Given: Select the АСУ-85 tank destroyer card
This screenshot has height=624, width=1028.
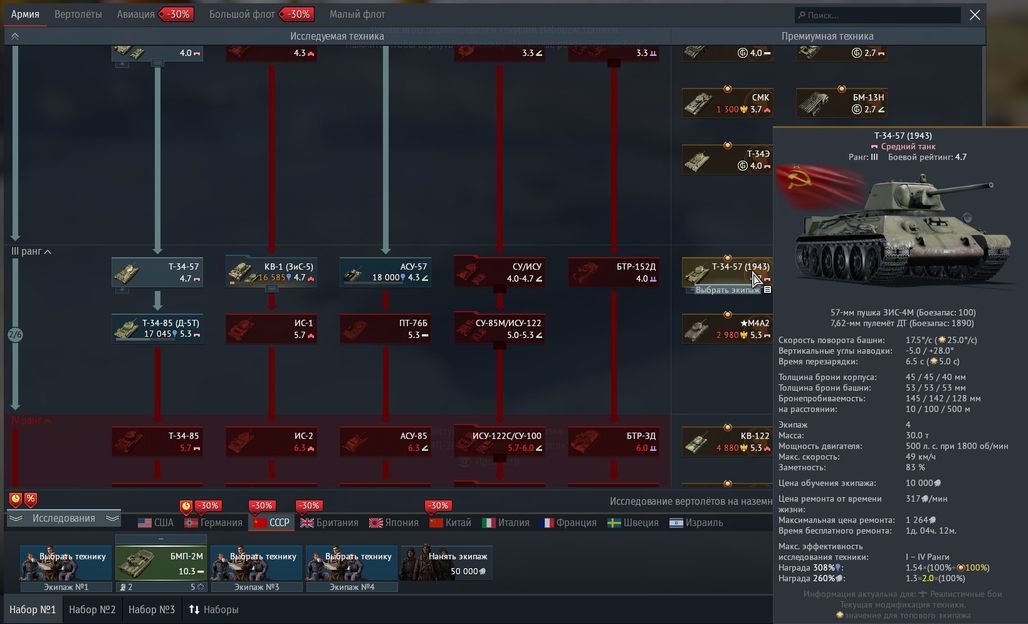Looking at the screenshot, I should [386, 441].
